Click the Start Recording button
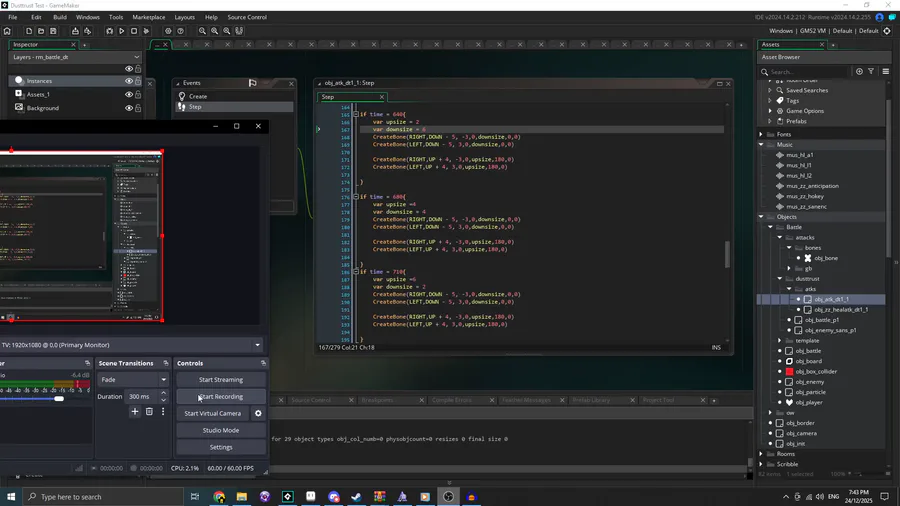900x506 pixels. pos(220,397)
